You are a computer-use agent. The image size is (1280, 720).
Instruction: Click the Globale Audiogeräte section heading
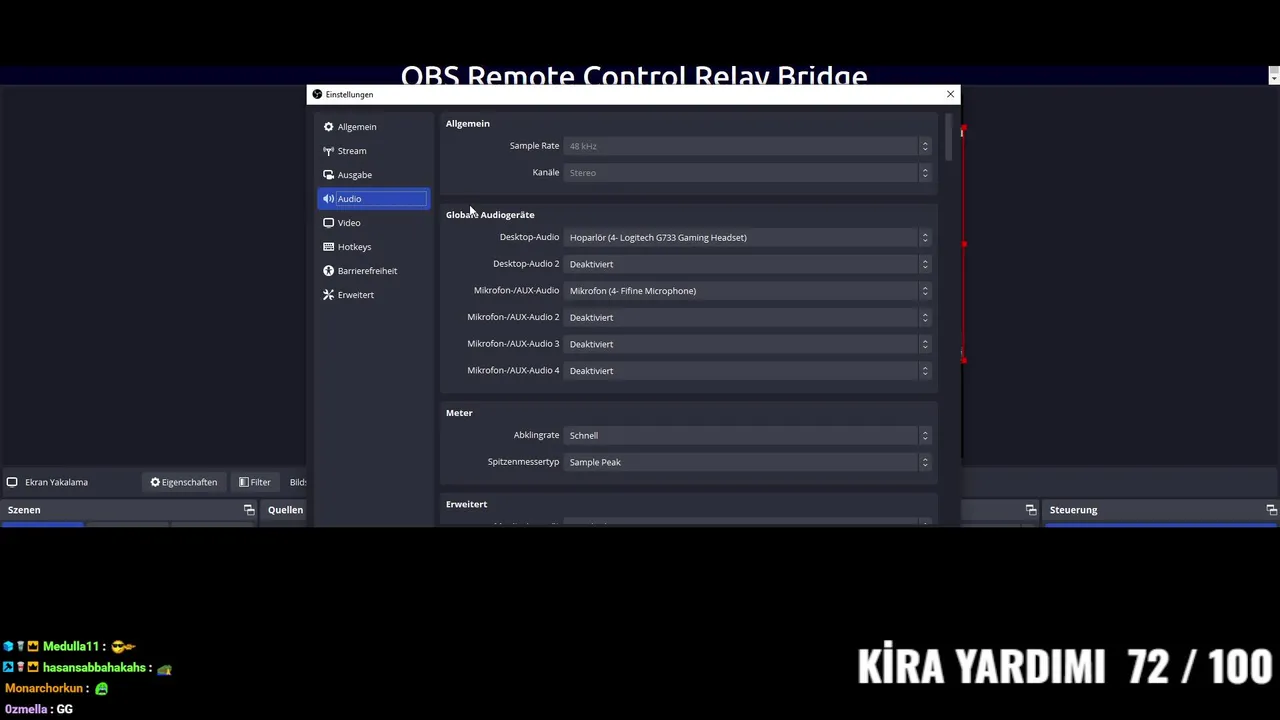(490, 215)
